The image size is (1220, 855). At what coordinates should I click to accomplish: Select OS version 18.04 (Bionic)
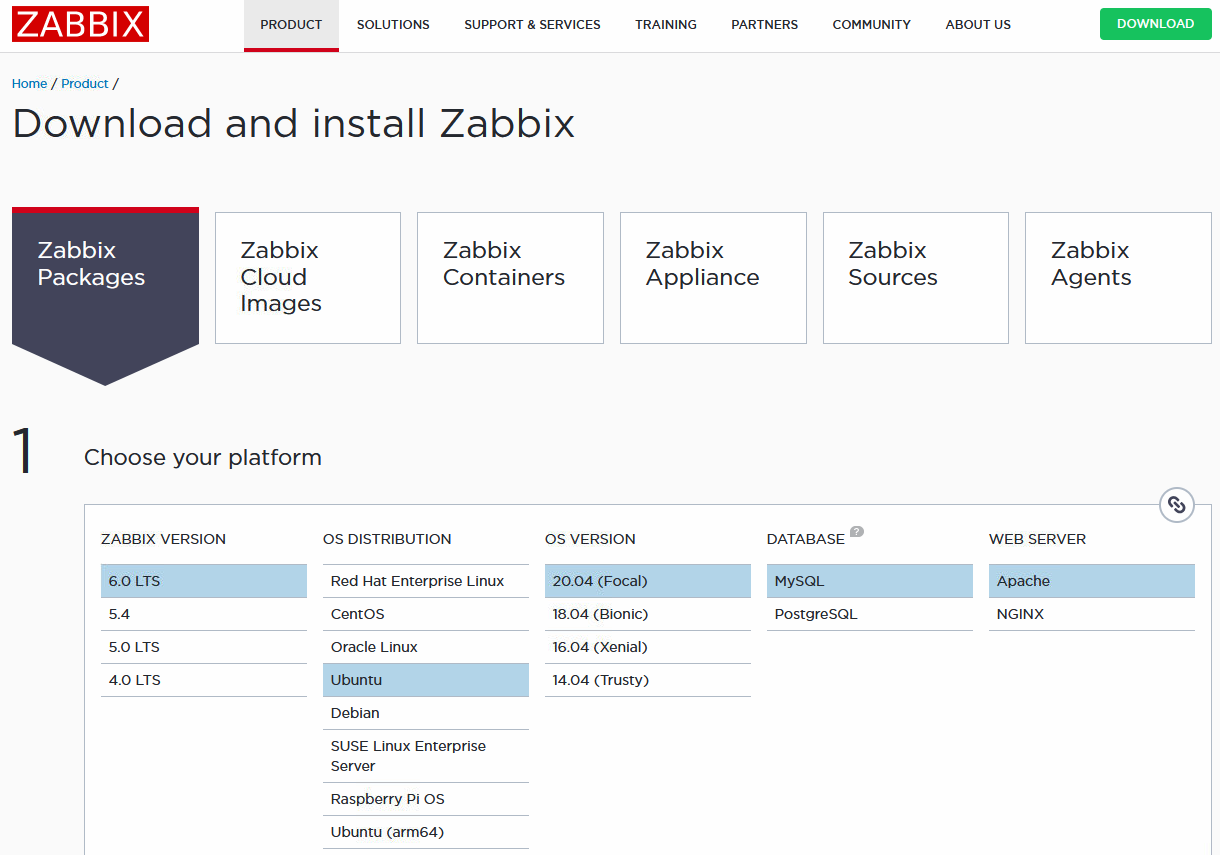click(x=647, y=613)
